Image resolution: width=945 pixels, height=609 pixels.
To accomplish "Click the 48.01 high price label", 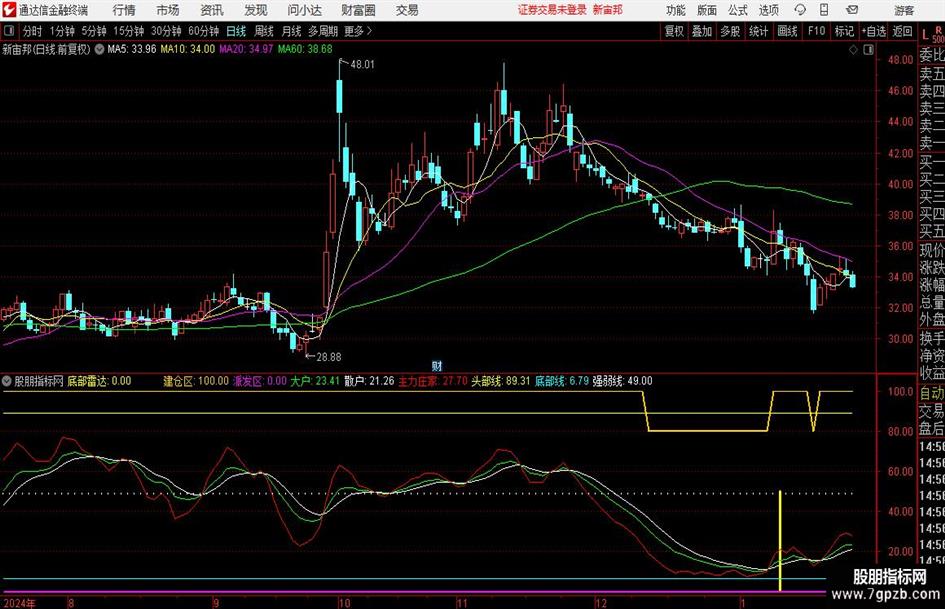I will tap(362, 65).
